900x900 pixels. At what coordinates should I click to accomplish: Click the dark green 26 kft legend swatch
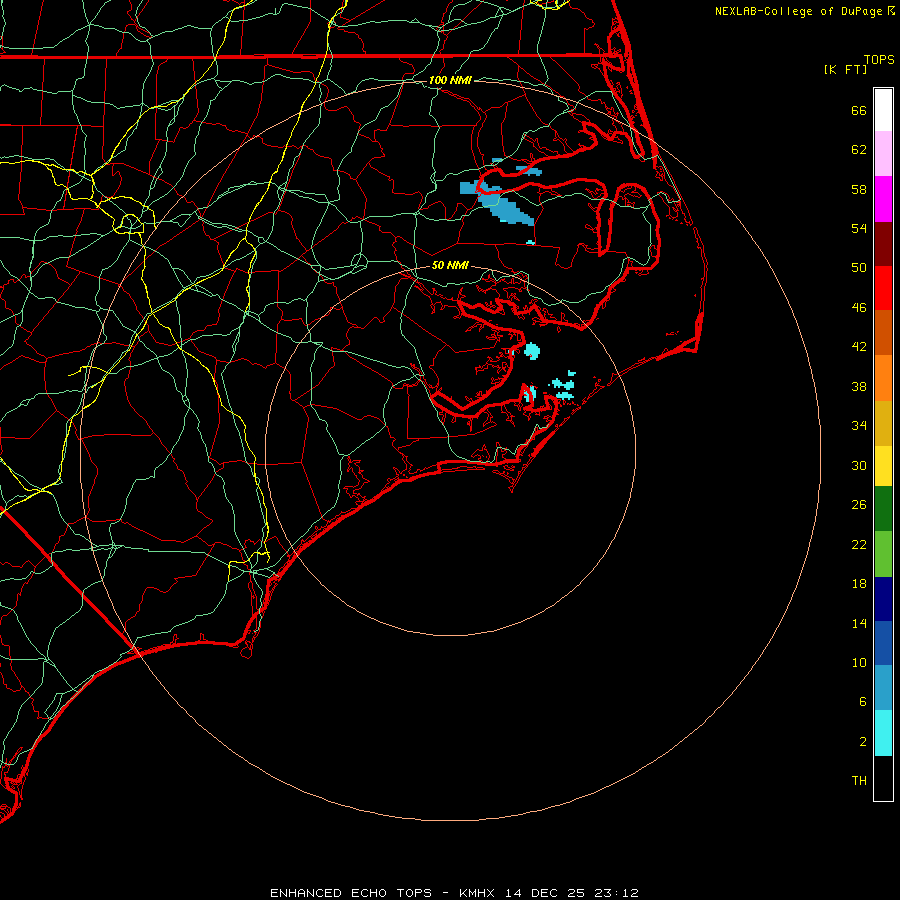pyautogui.click(x=883, y=508)
